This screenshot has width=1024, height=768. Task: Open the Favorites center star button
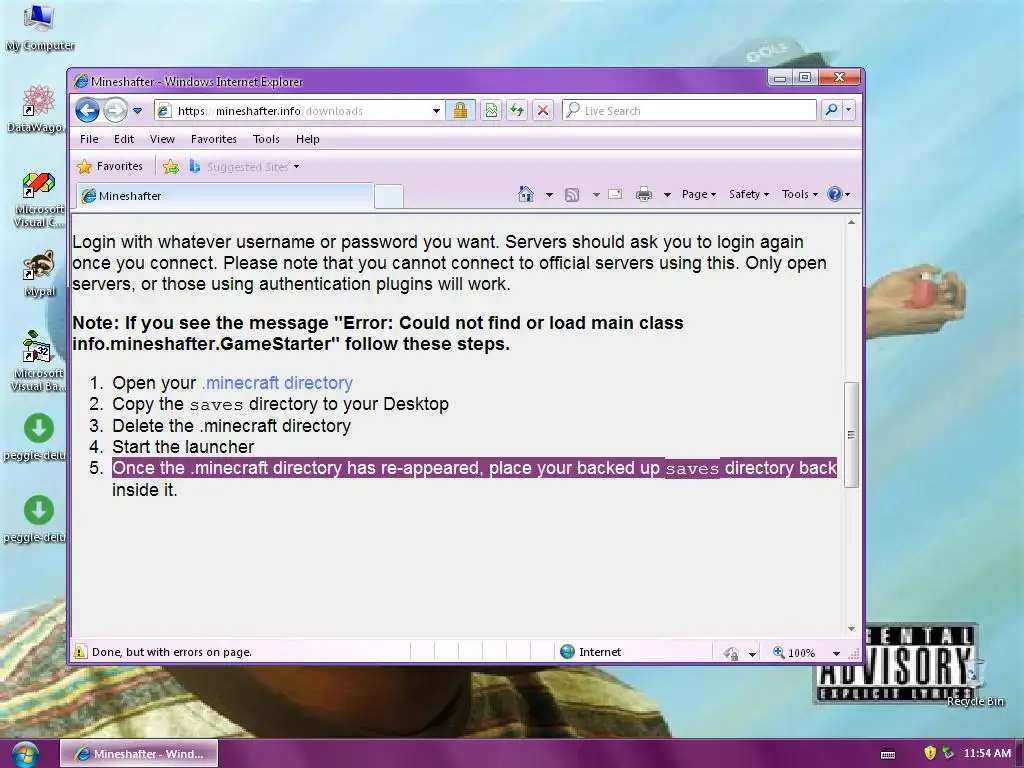pos(110,167)
